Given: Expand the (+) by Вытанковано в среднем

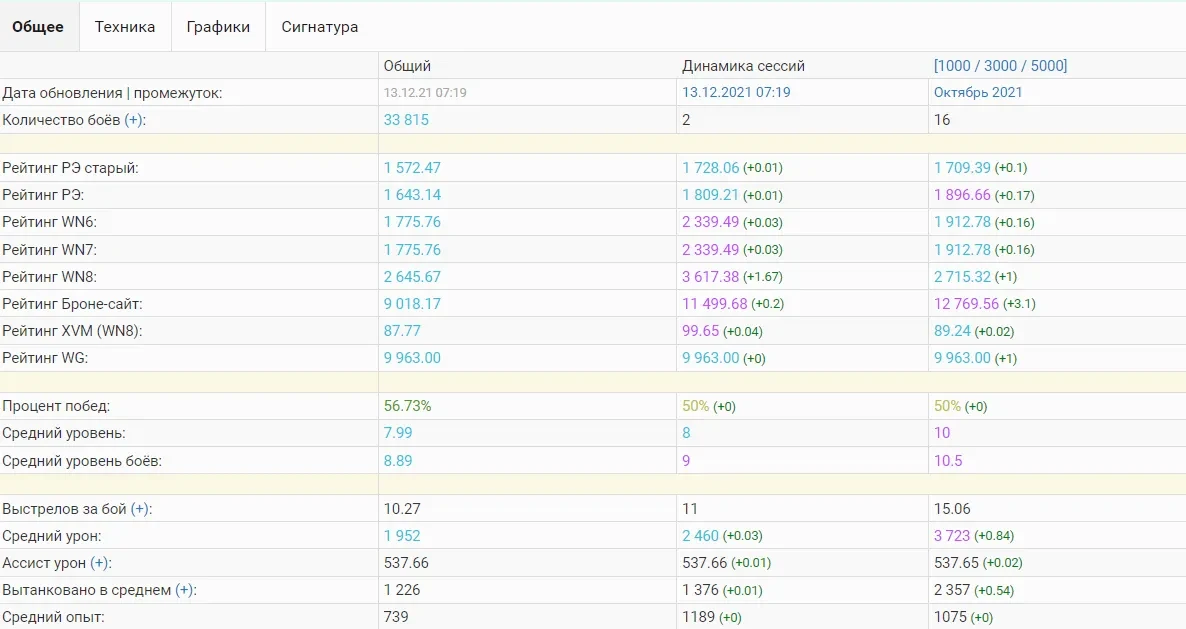Looking at the screenshot, I should point(184,590).
